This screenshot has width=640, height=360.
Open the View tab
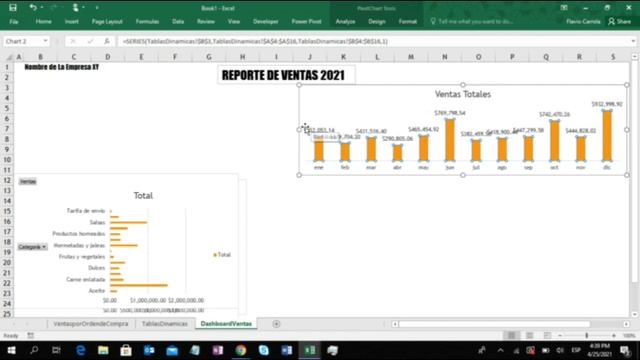point(234,21)
